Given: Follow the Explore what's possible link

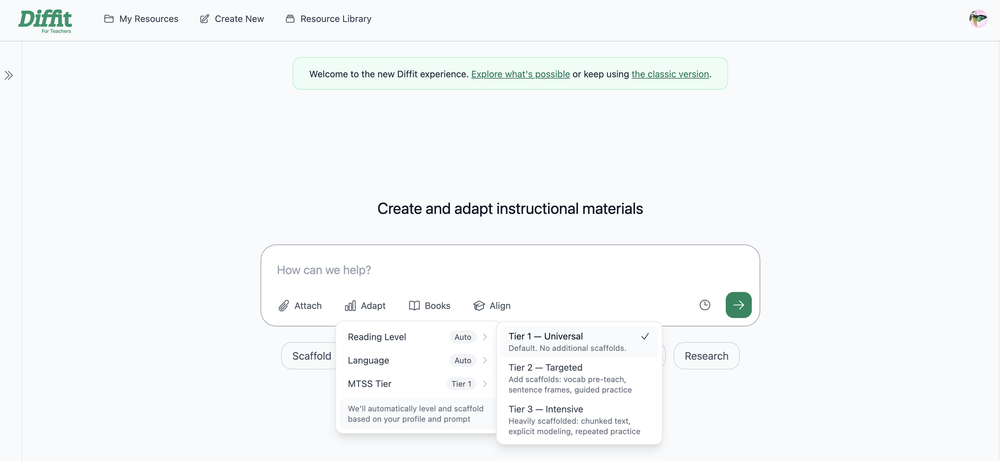Looking at the screenshot, I should [x=520, y=74].
